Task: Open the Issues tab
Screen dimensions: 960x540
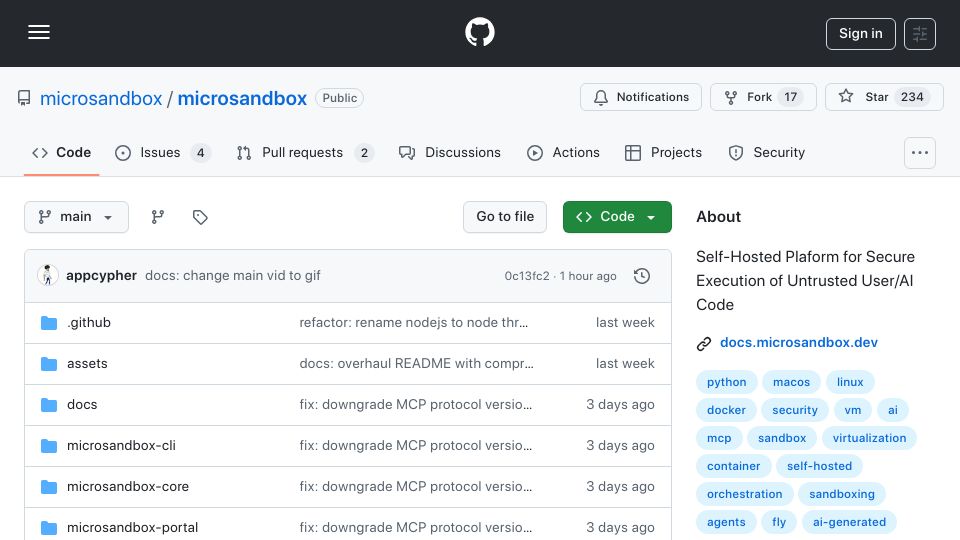Action: point(163,152)
